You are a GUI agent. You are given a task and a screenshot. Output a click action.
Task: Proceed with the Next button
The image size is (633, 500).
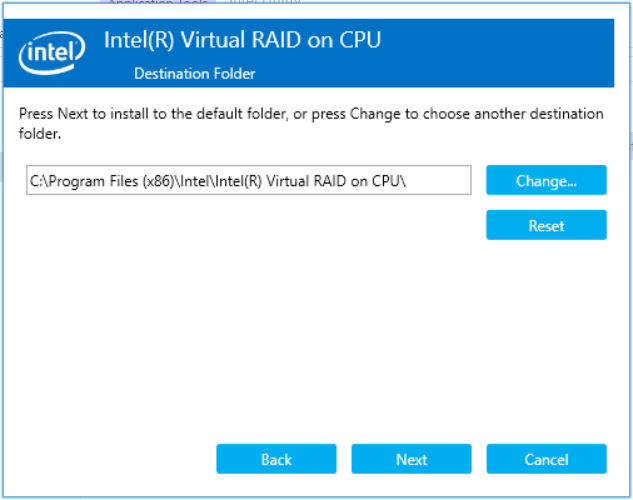pos(411,459)
